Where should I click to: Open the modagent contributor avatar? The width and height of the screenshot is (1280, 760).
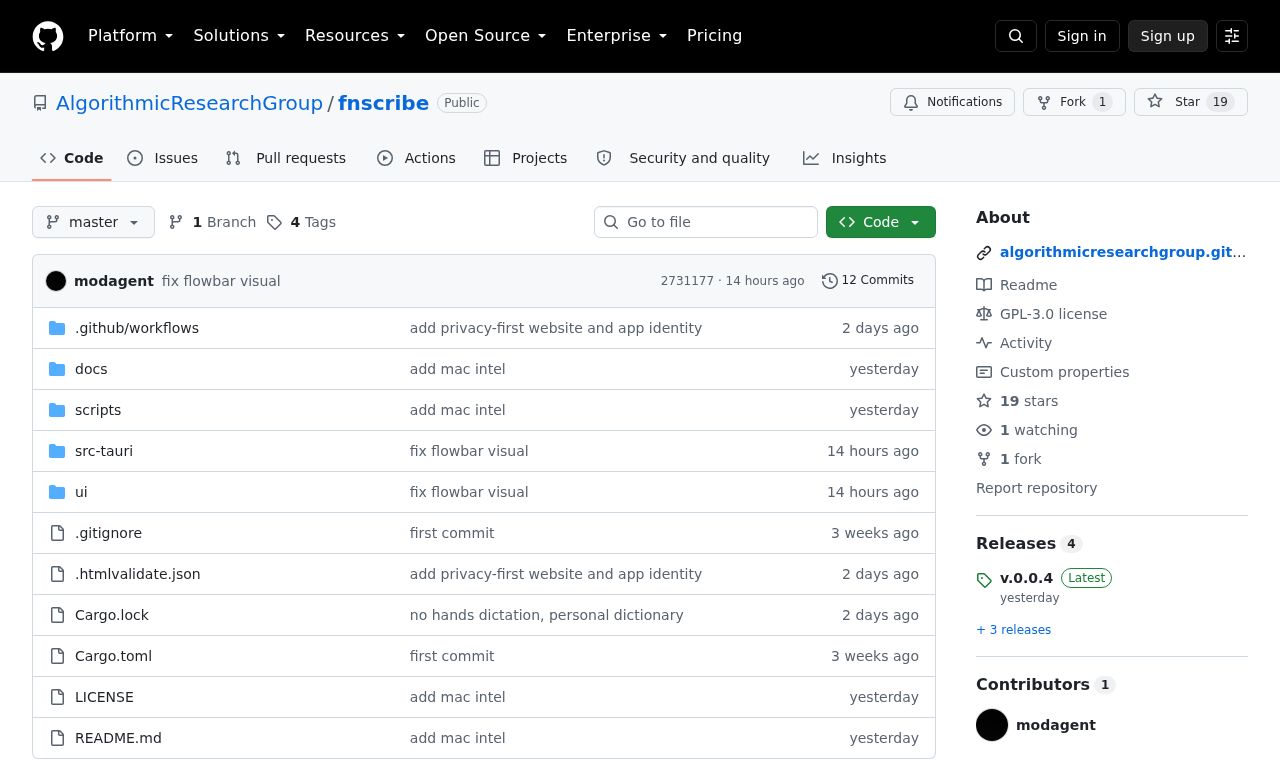click(992, 725)
